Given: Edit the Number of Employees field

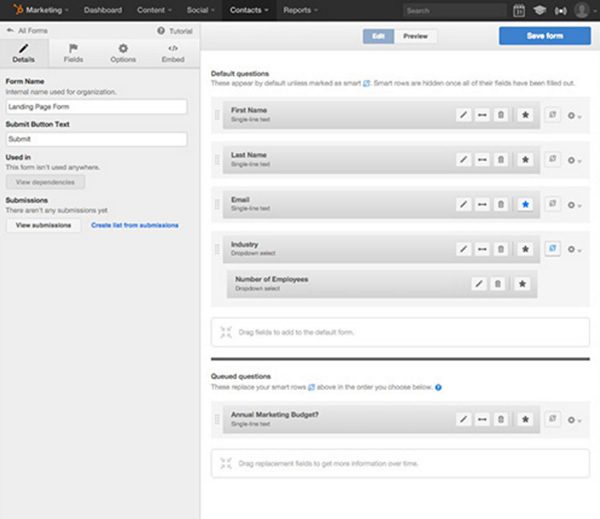Looking at the screenshot, I should [479, 284].
